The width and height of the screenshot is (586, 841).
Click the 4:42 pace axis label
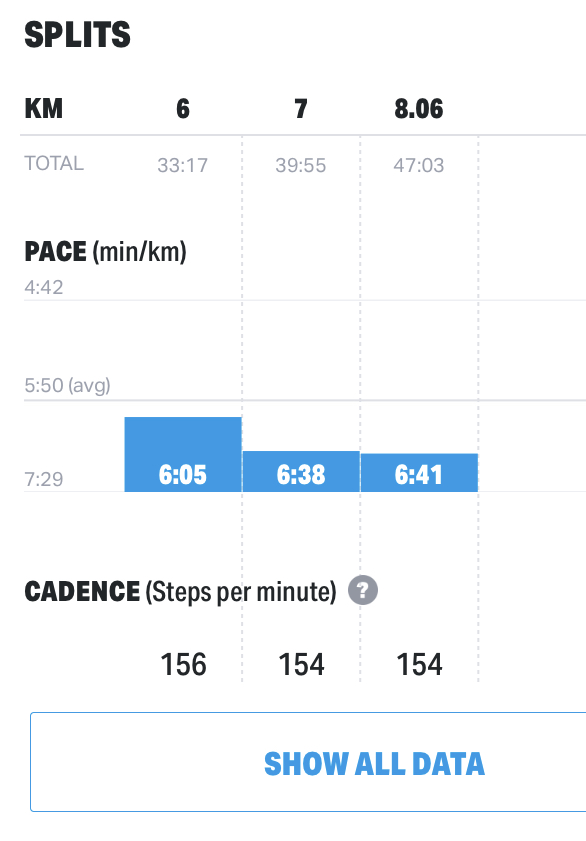pyautogui.click(x=44, y=287)
